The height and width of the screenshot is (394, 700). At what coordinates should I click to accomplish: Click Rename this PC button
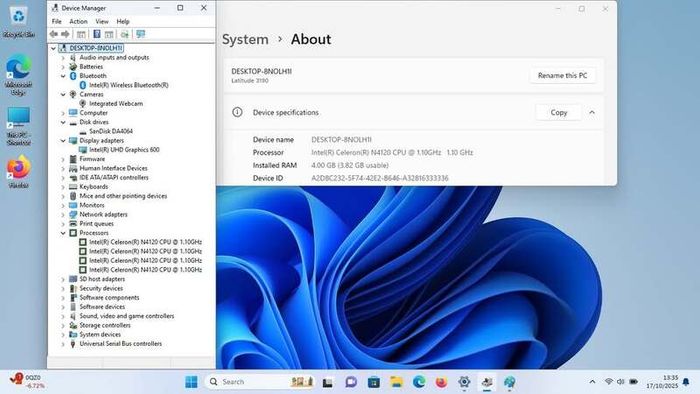[562, 75]
